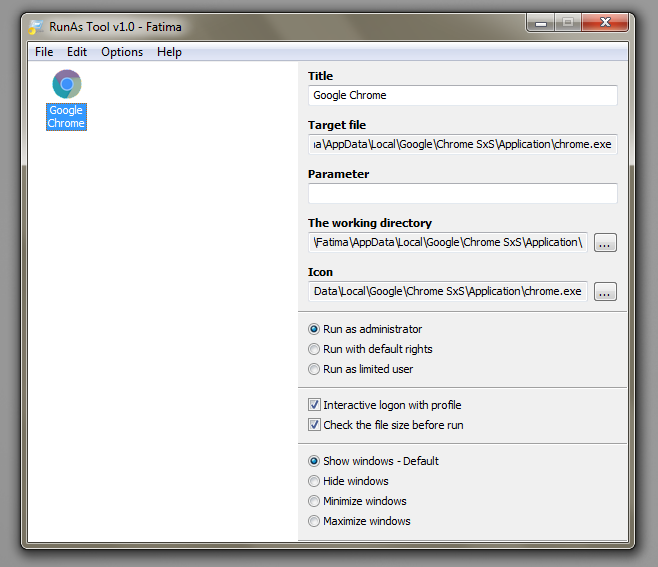Browse for the icon file

point(605,292)
